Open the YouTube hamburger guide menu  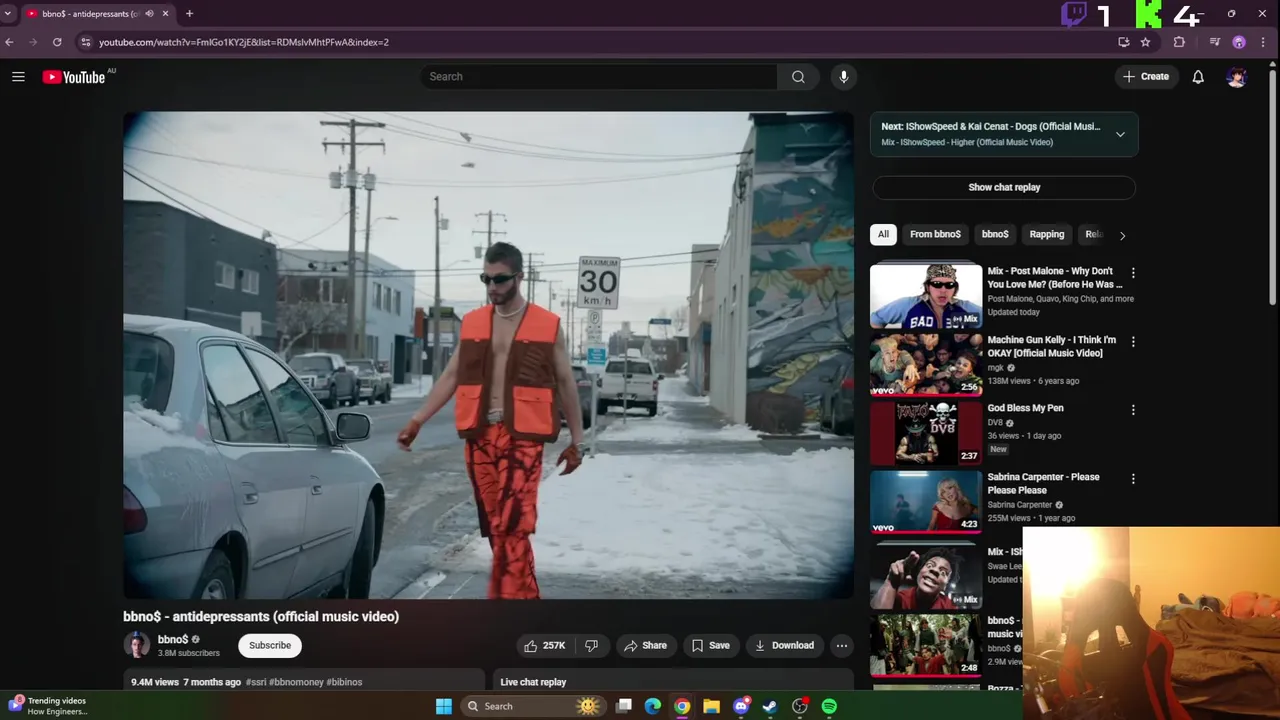18,76
